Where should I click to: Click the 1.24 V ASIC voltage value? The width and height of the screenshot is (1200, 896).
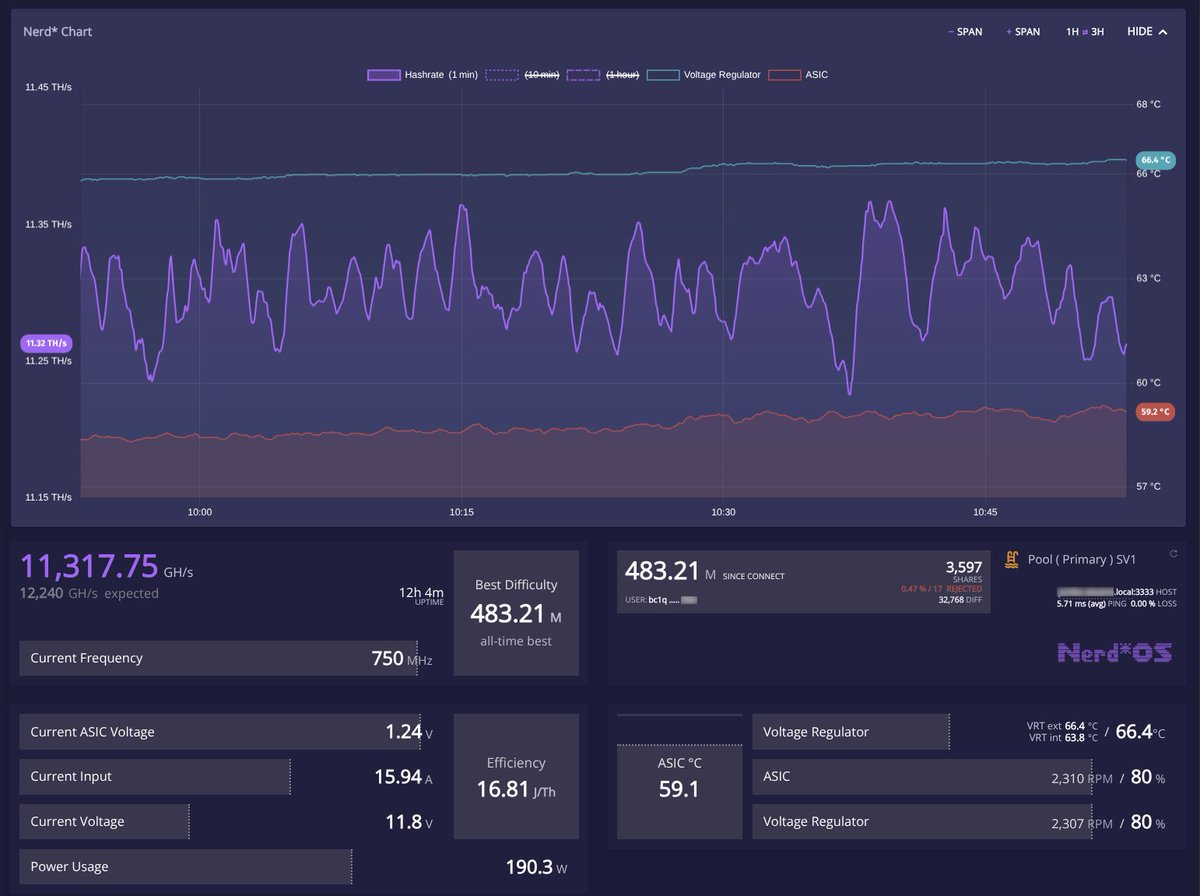point(409,732)
